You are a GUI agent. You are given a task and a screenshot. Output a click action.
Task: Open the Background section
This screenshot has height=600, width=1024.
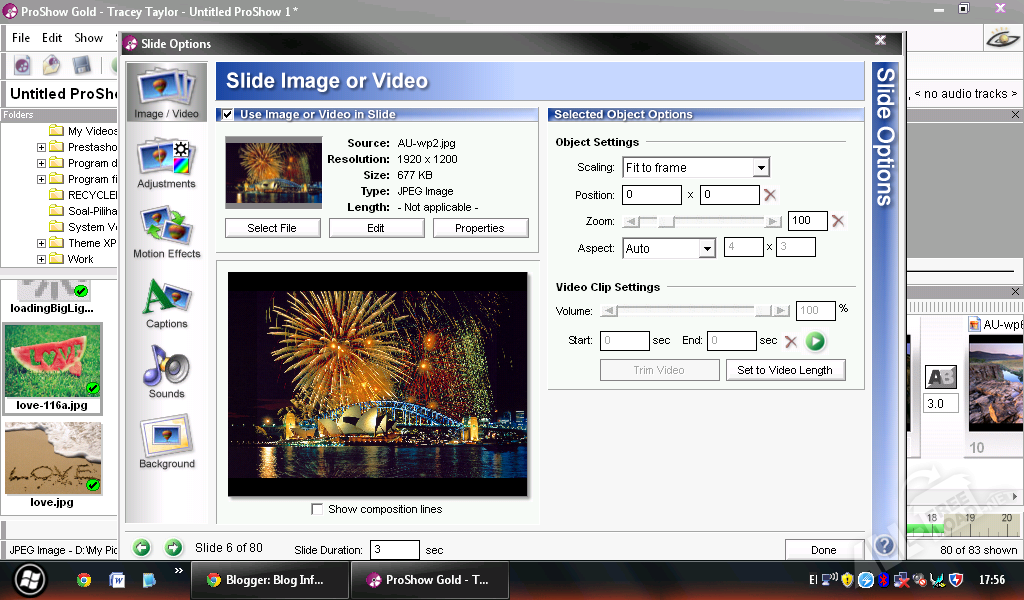tap(166, 442)
